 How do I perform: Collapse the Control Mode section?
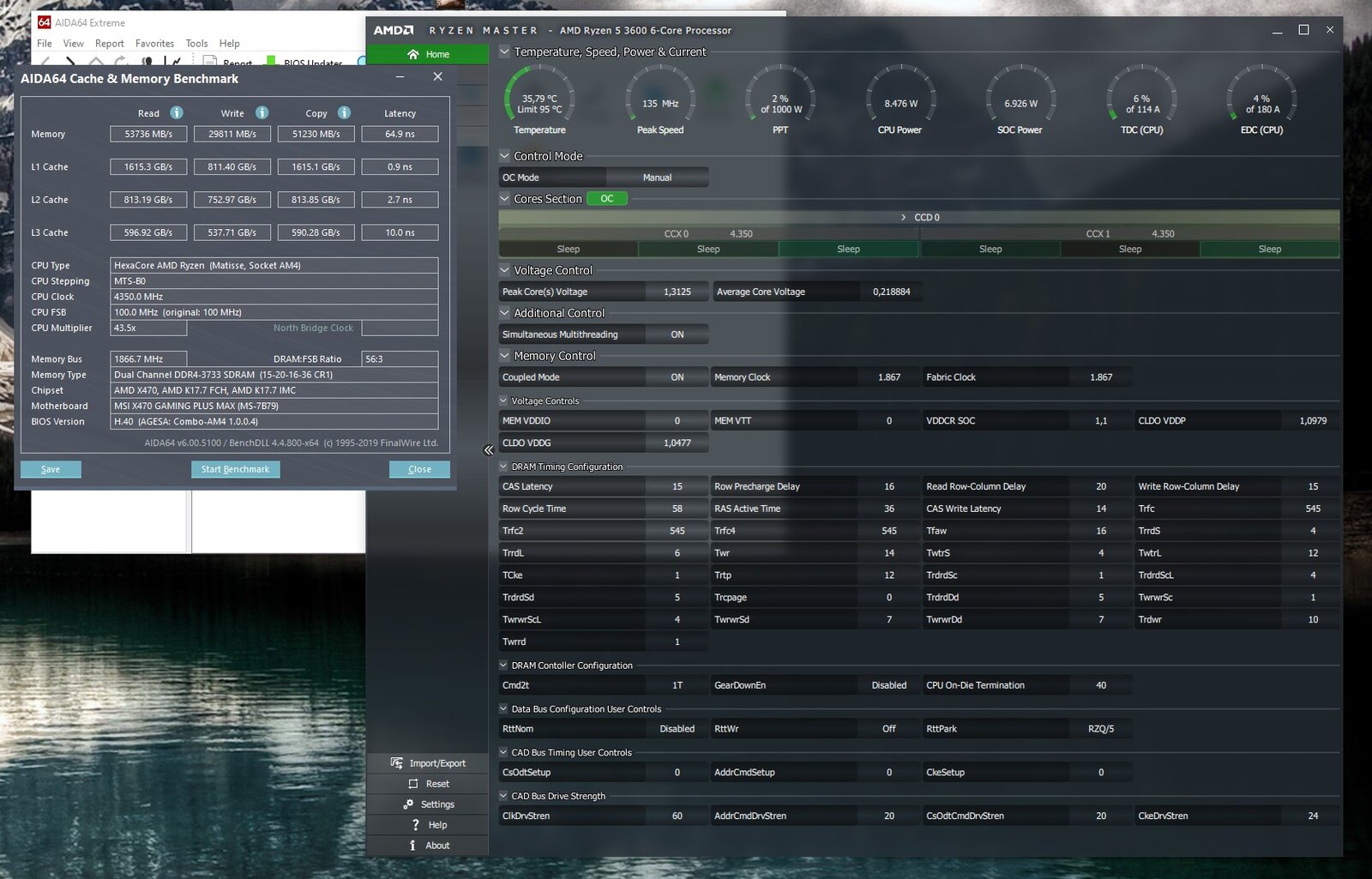504,156
